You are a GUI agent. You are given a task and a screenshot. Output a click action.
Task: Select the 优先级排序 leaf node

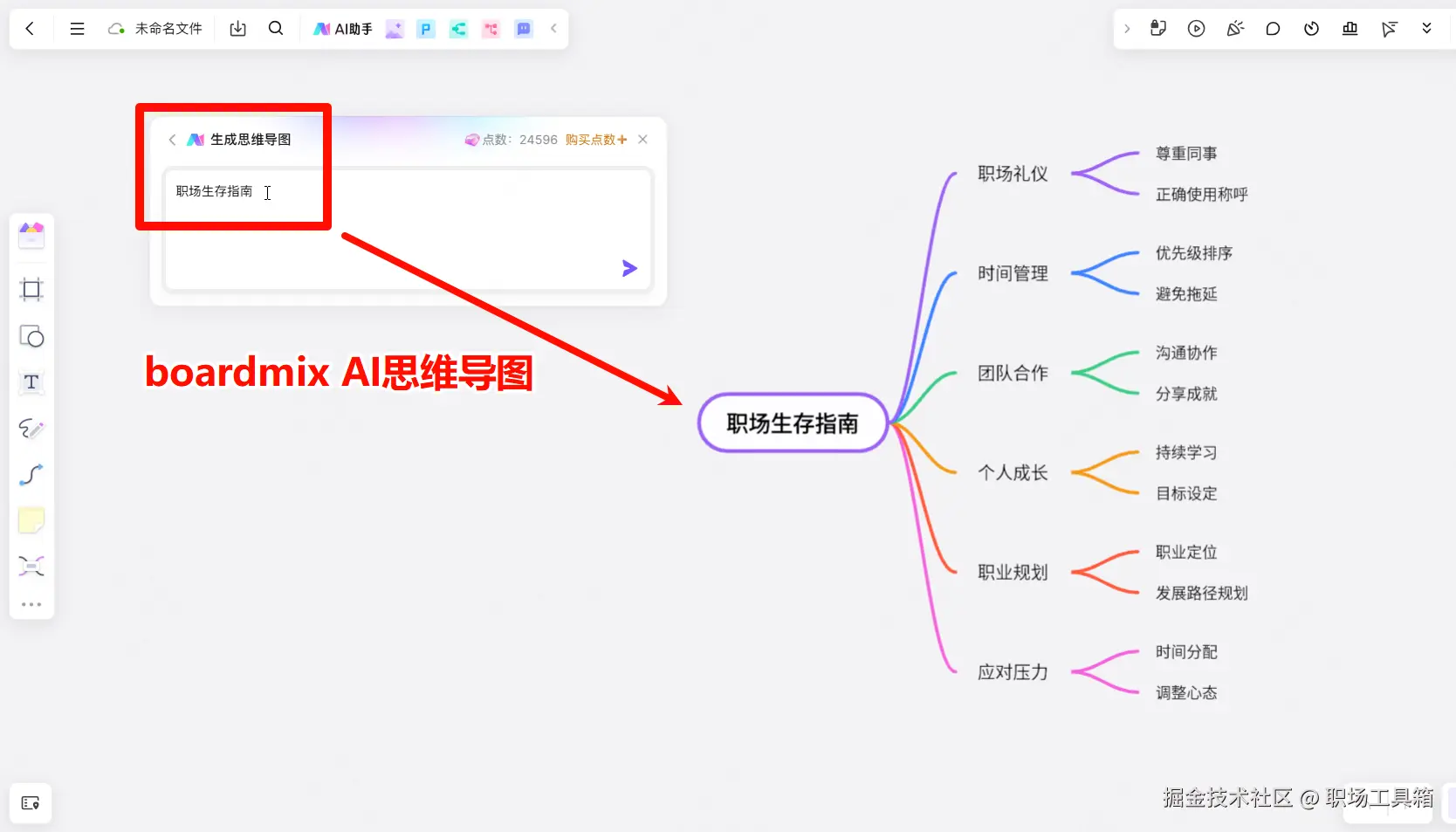pos(1194,253)
